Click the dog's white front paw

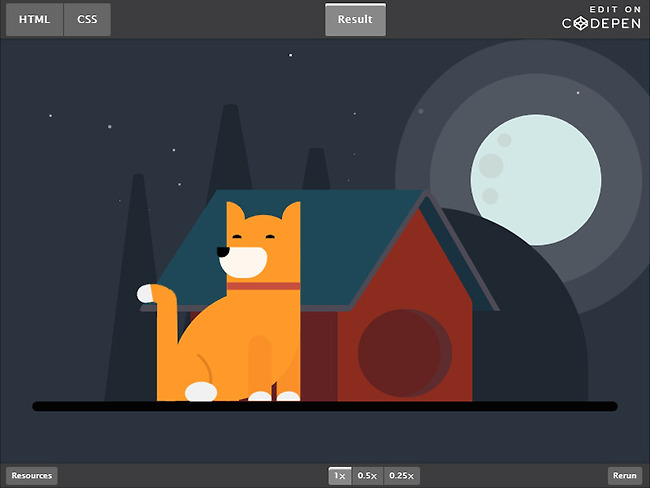tap(201, 391)
